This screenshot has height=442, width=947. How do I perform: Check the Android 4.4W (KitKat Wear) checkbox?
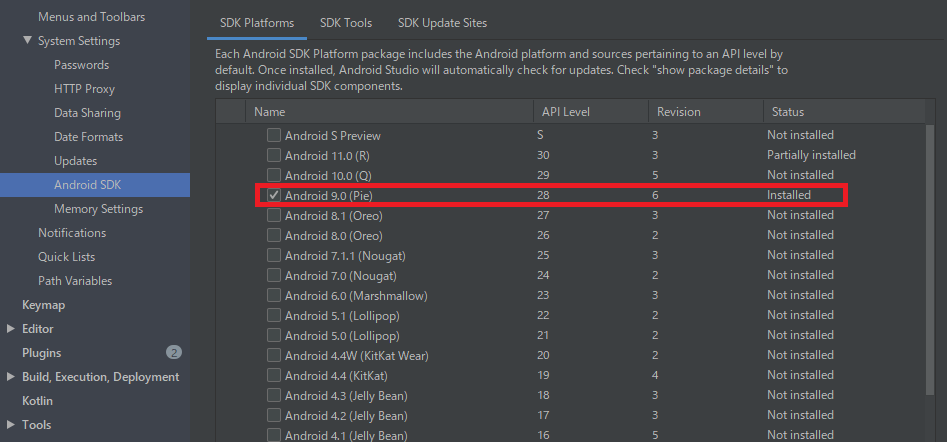tap(274, 355)
